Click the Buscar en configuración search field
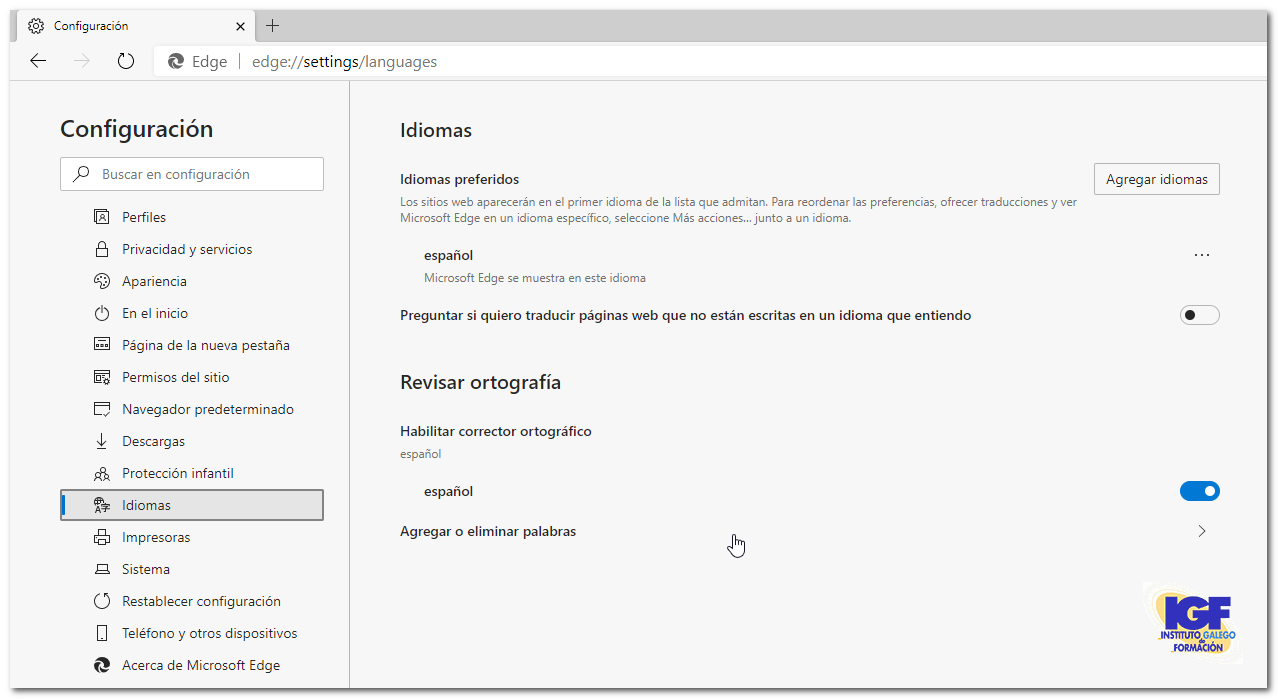The image size is (1278, 699). coord(191,173)
